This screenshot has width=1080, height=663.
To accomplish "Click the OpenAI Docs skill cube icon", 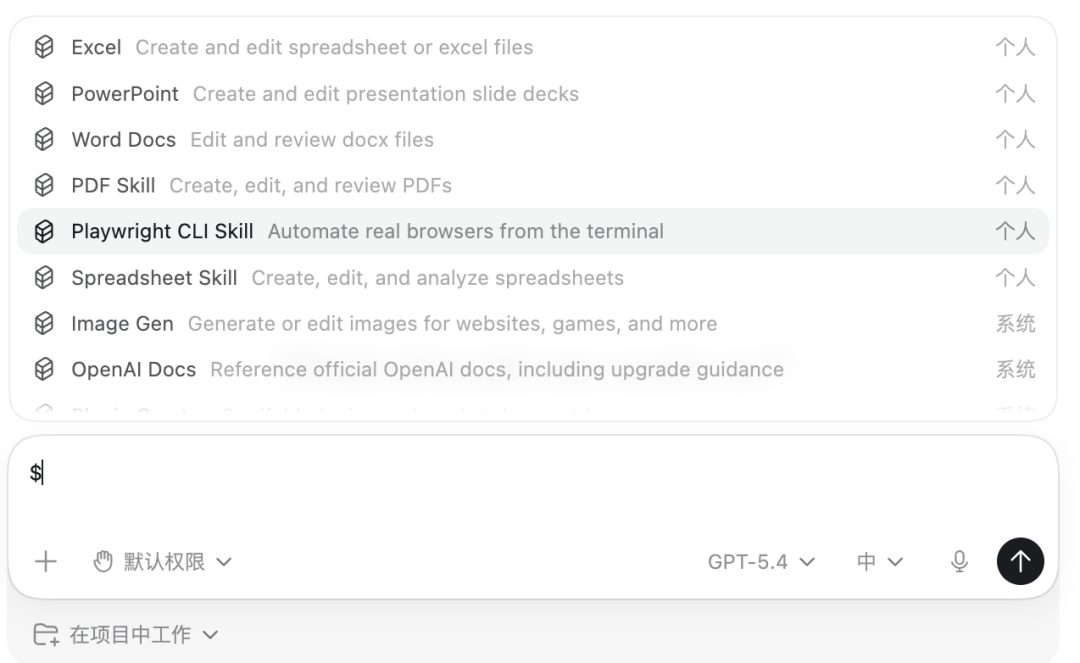I will 43,370.
